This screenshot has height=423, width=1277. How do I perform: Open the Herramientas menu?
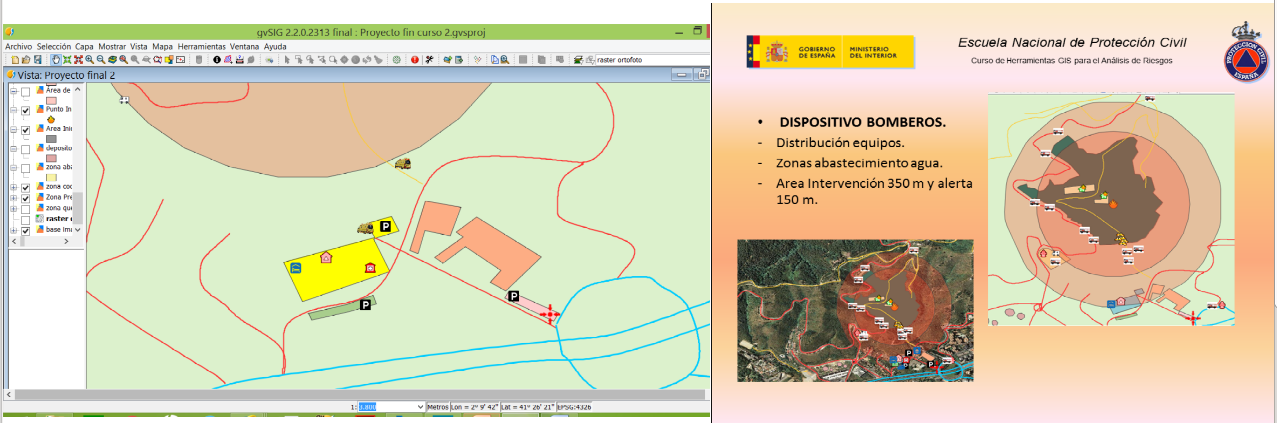tap(201, 46)
